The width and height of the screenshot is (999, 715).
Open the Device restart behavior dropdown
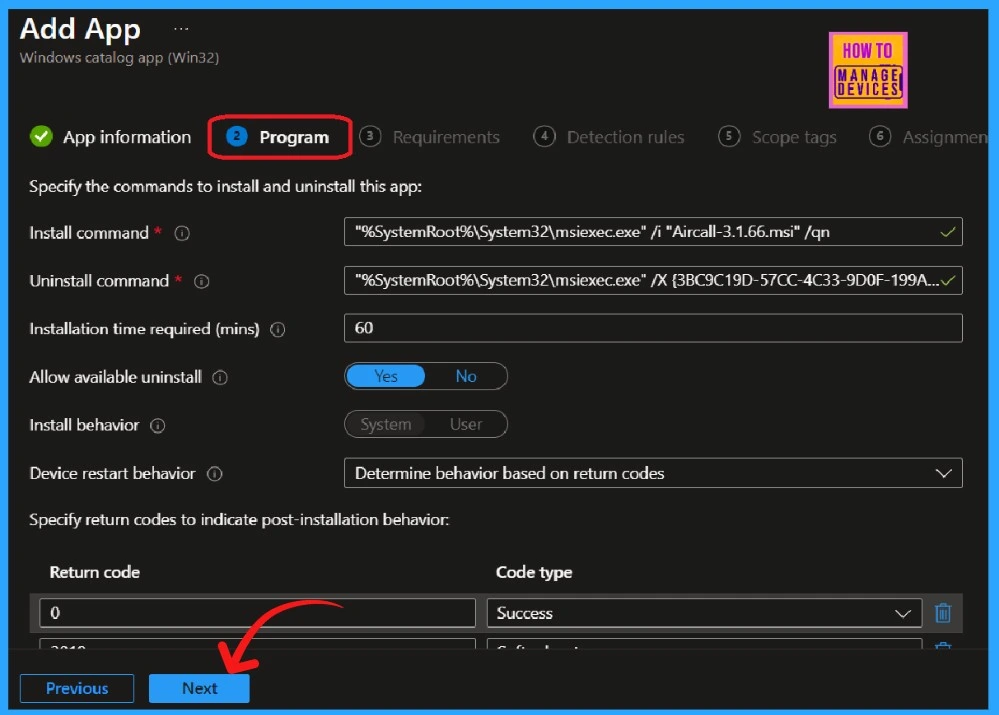pyautogui.click(x=653, y=473)
